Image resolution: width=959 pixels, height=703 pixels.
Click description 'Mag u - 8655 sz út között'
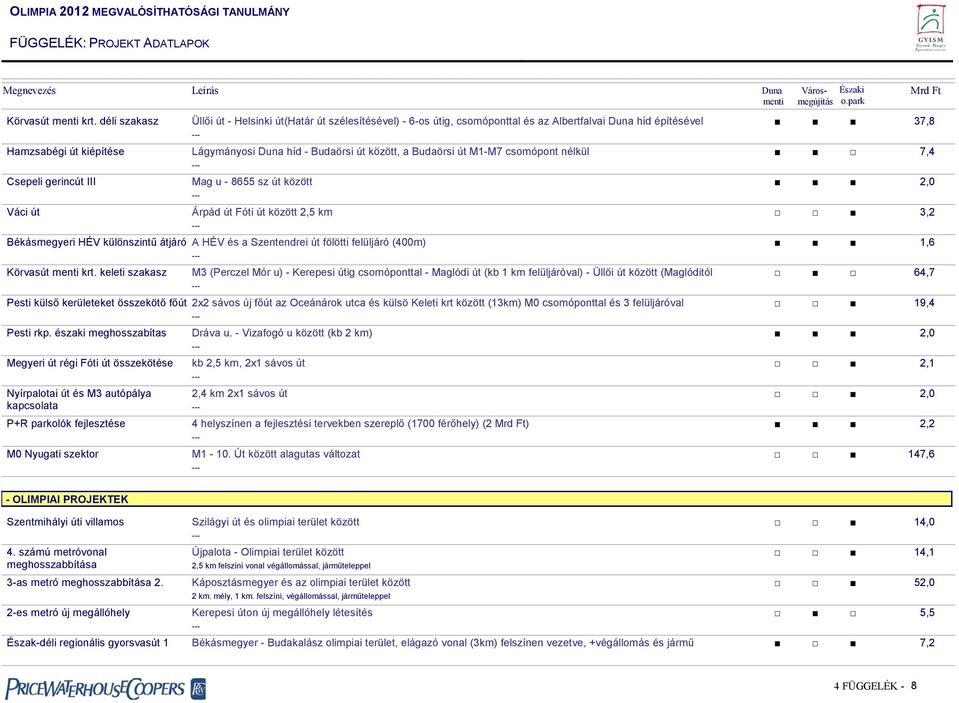click(252, 182)
